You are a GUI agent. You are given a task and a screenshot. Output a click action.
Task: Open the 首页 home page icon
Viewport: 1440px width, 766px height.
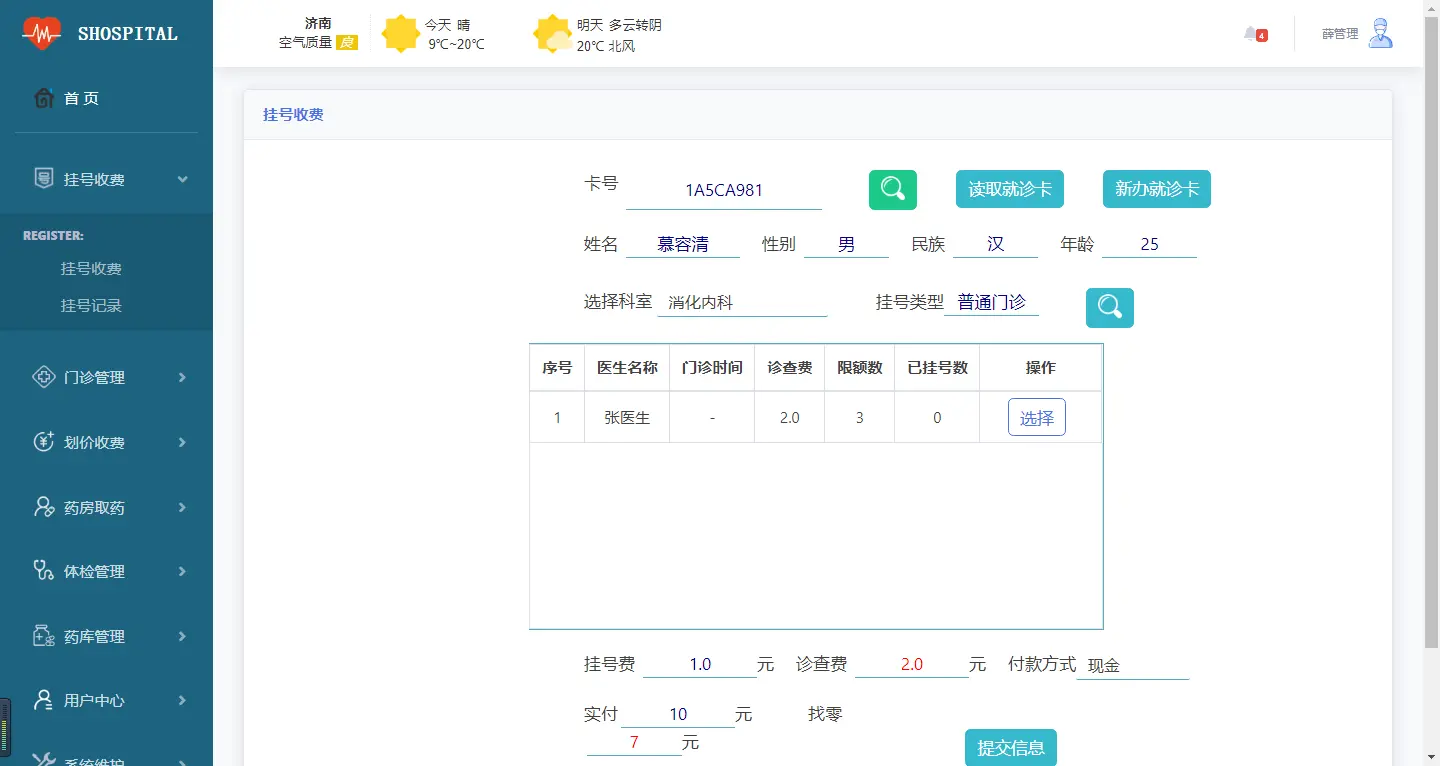pyautogui.click(x=43, y=98)
